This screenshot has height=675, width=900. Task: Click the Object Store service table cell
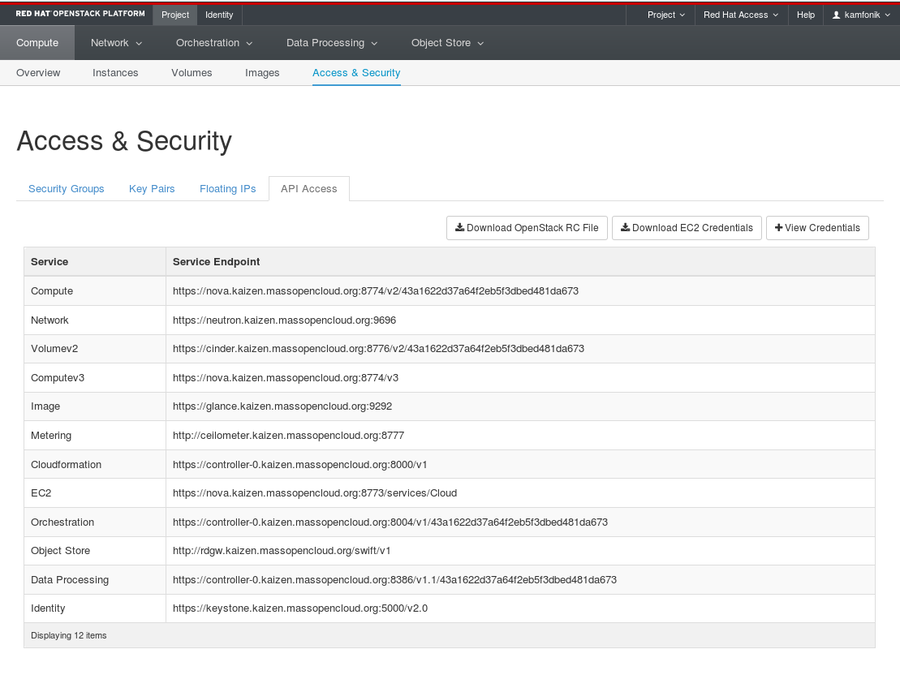click(95, 550)
